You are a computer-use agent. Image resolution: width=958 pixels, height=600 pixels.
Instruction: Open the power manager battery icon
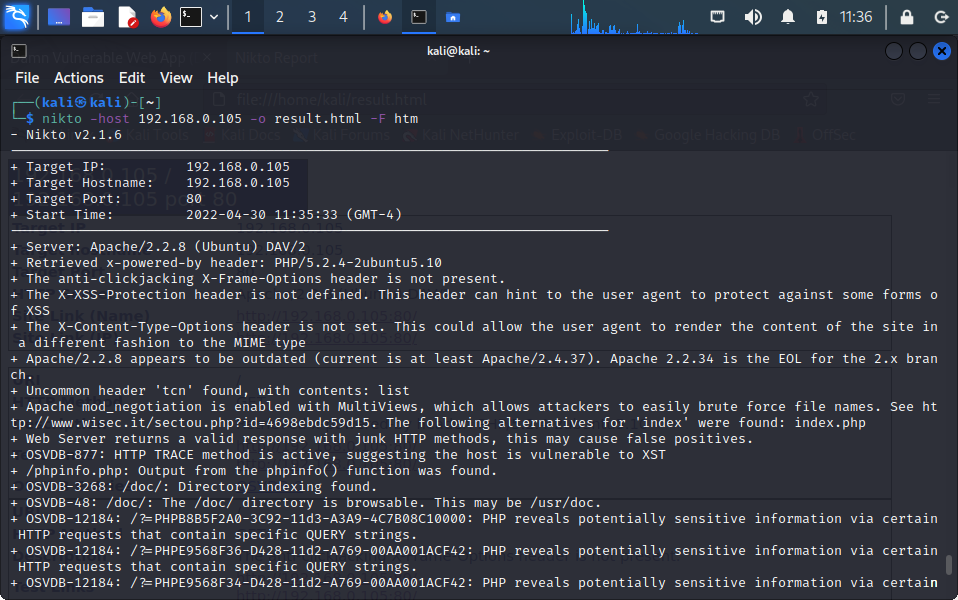point(822,16)
